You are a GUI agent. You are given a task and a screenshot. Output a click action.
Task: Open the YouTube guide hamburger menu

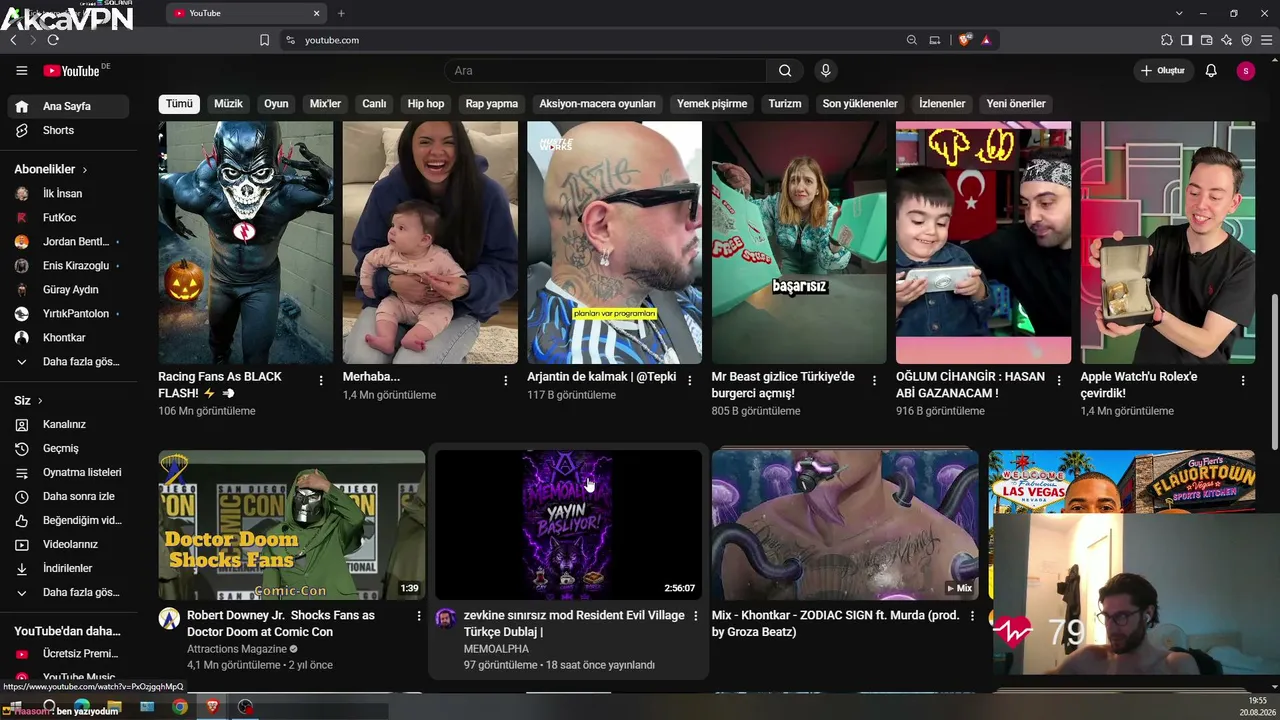click(x=22, y=71)
